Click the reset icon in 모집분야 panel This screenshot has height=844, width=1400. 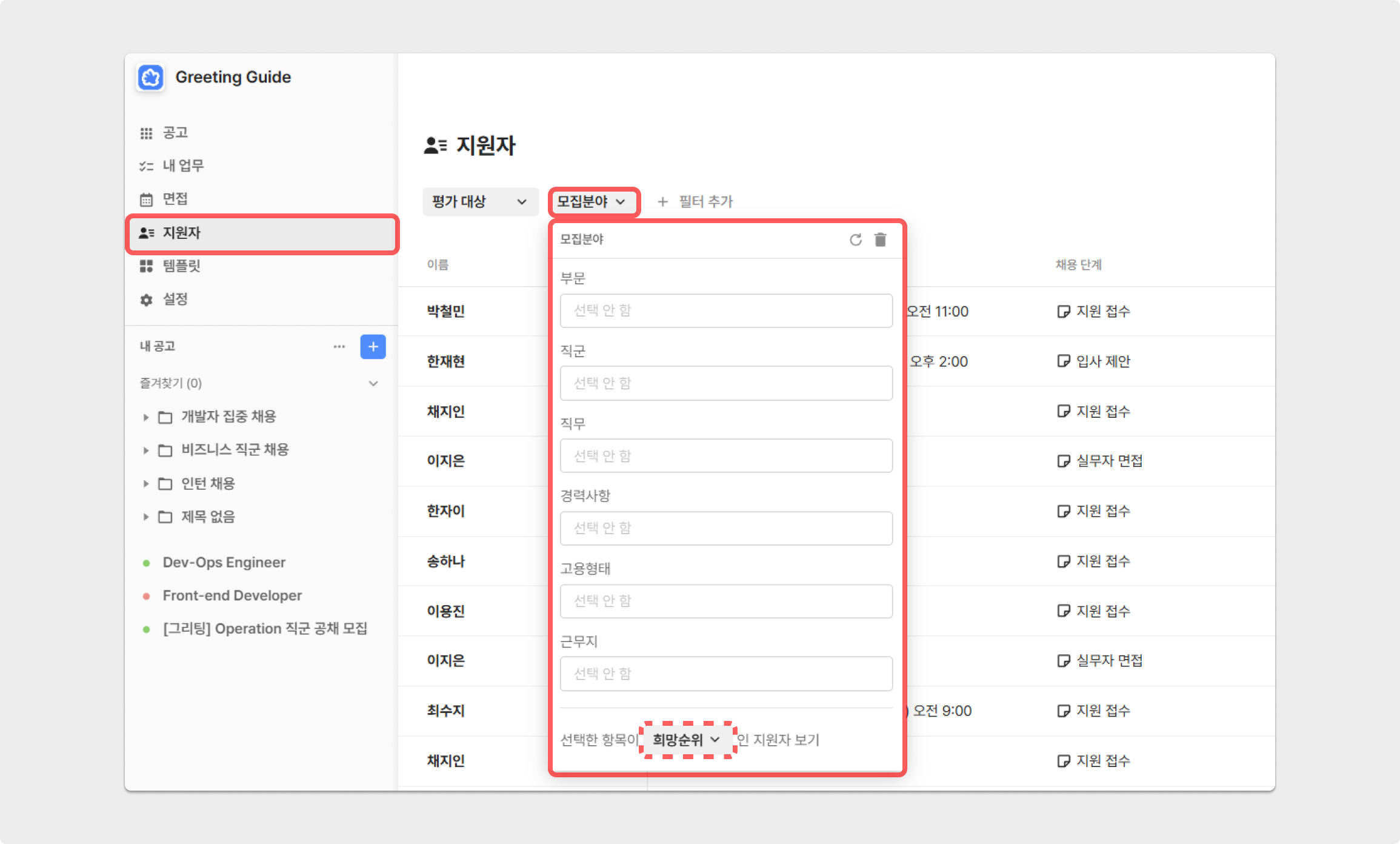pos(855,239)
